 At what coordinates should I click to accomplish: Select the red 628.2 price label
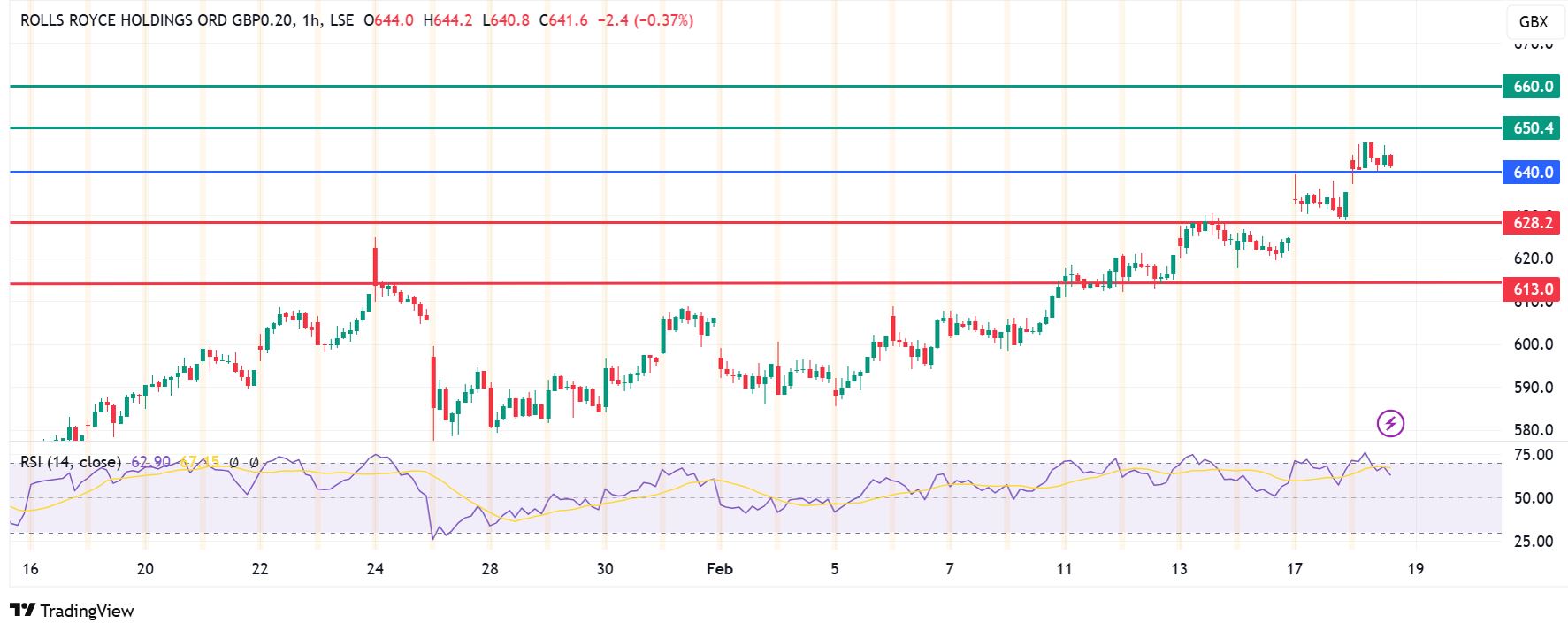pyautogui.click(x=1533, y=222)
